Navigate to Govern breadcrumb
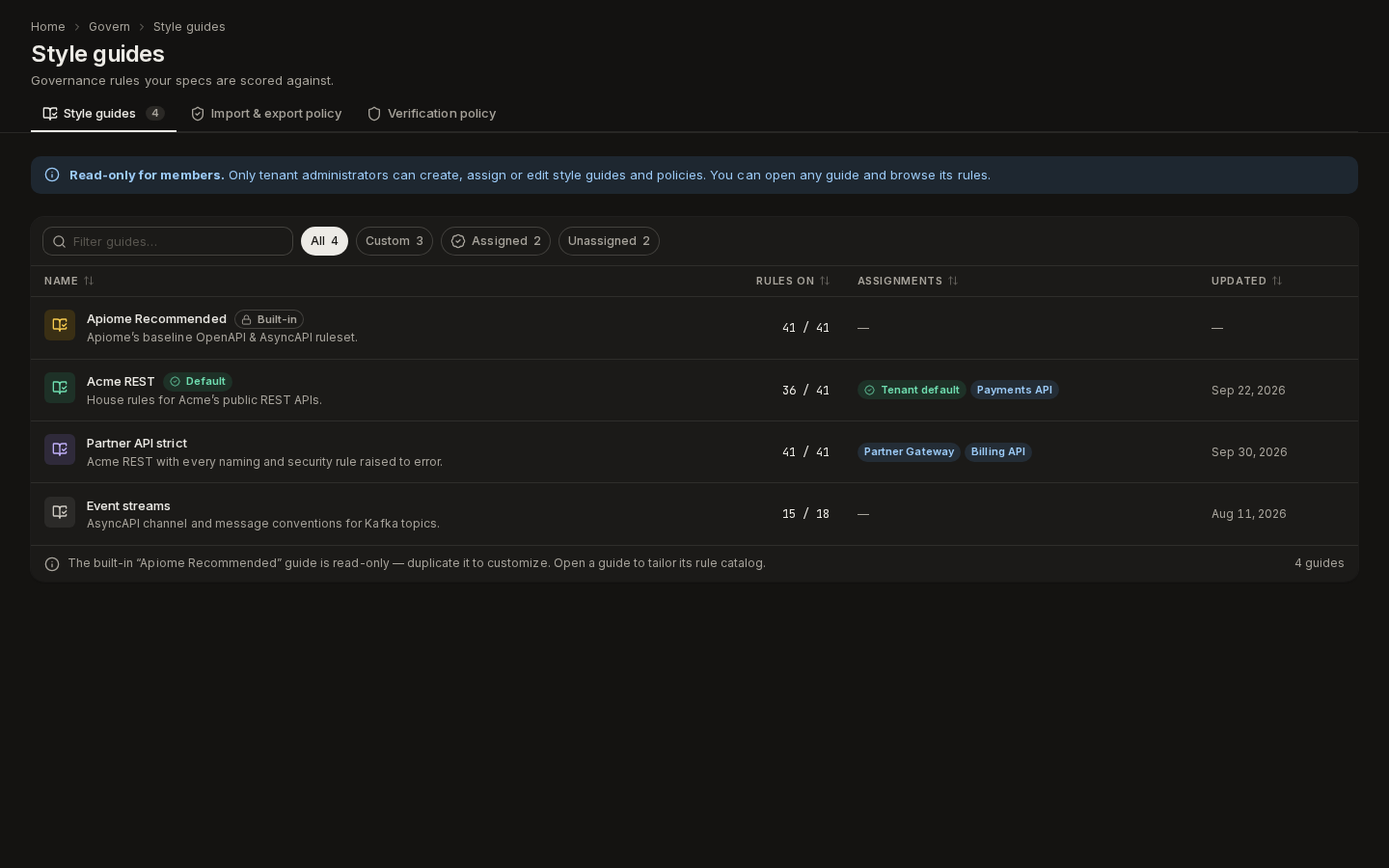The height and width of the screenshot is (868, 1389). 109,27
